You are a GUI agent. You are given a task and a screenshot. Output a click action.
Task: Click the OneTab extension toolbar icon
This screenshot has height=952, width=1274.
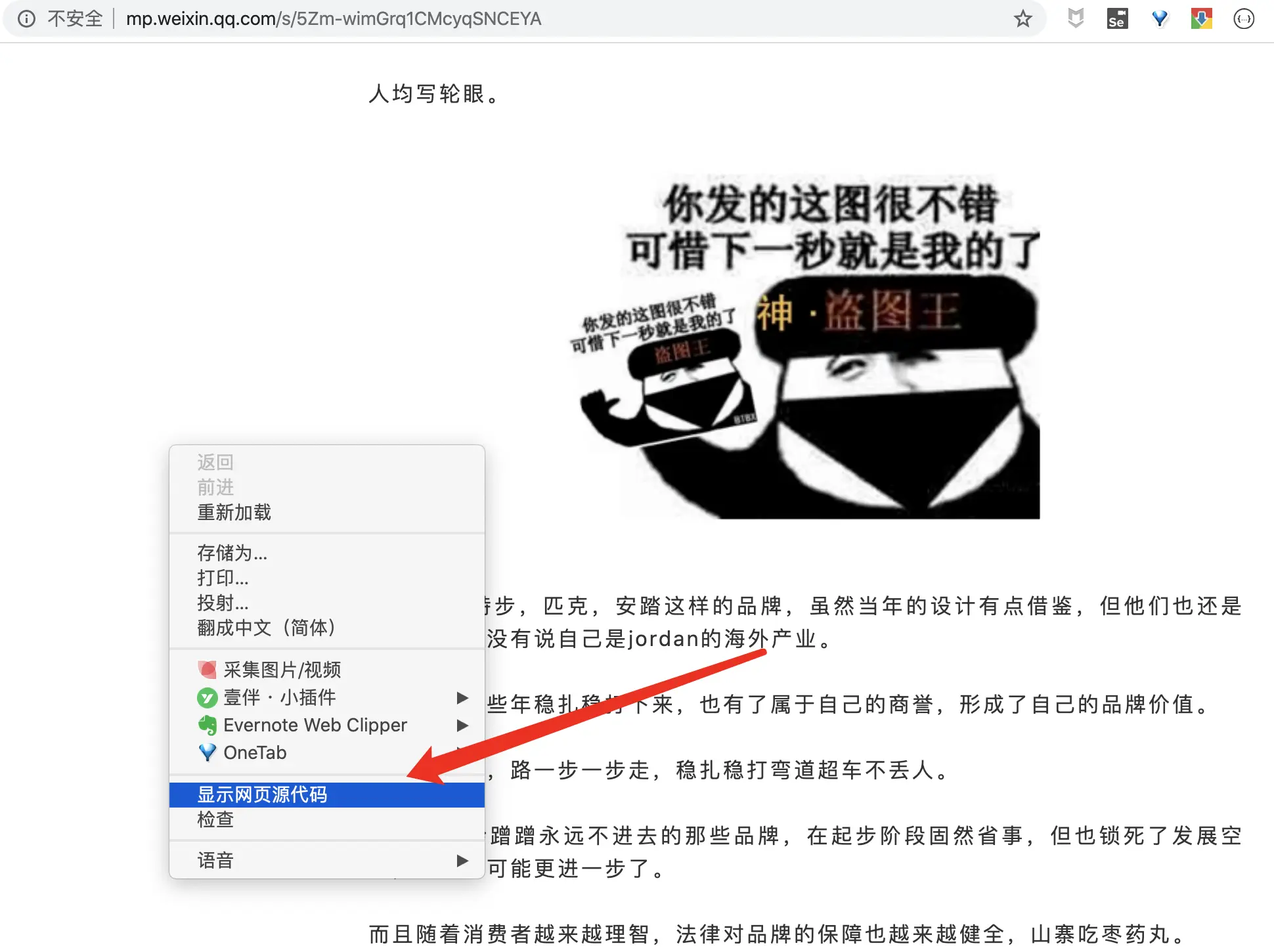click(1160, 18)
